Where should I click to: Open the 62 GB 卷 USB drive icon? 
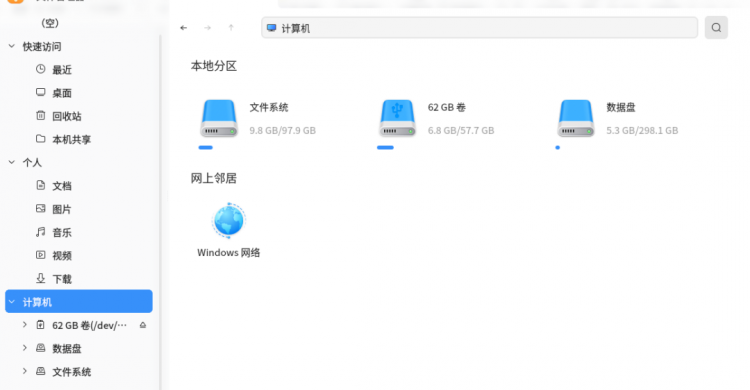[x=397, y=118]
